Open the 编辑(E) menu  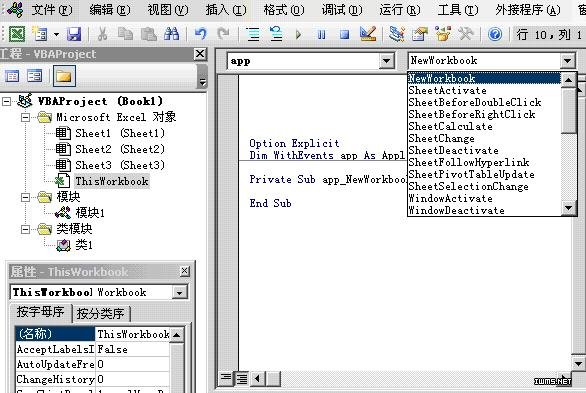coord(110,10)
